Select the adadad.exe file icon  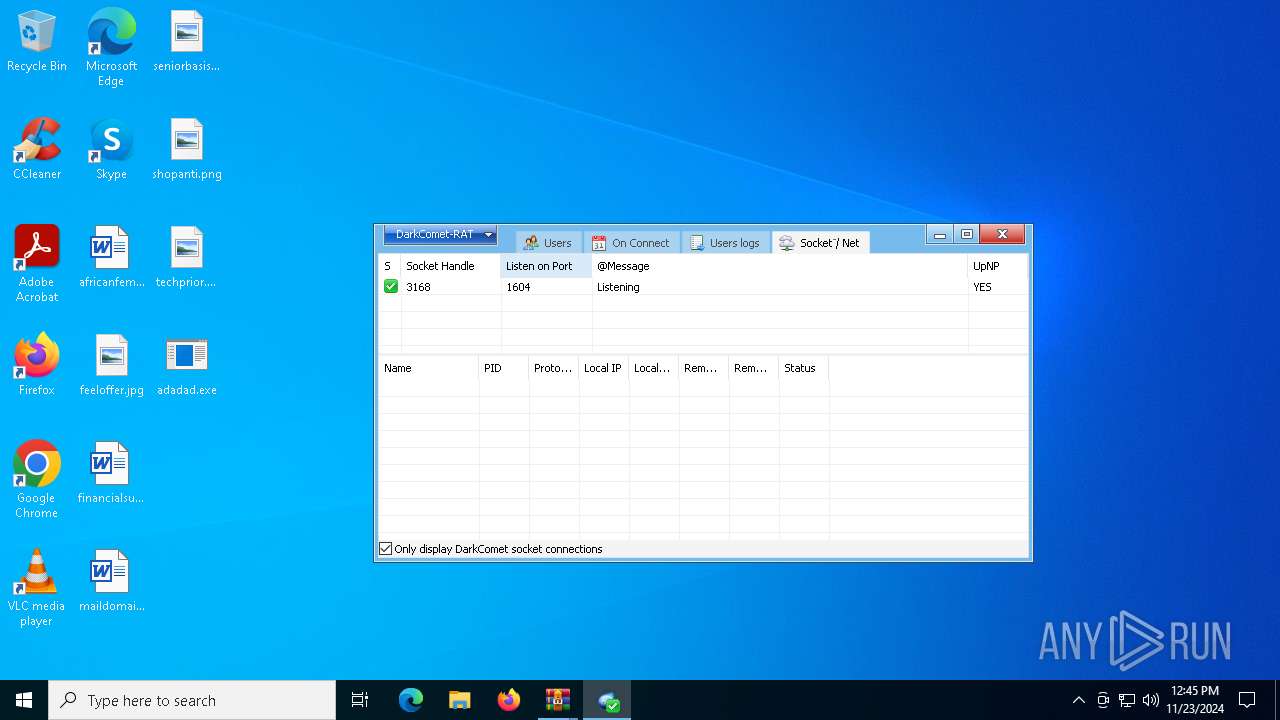(x=187, y=366)
